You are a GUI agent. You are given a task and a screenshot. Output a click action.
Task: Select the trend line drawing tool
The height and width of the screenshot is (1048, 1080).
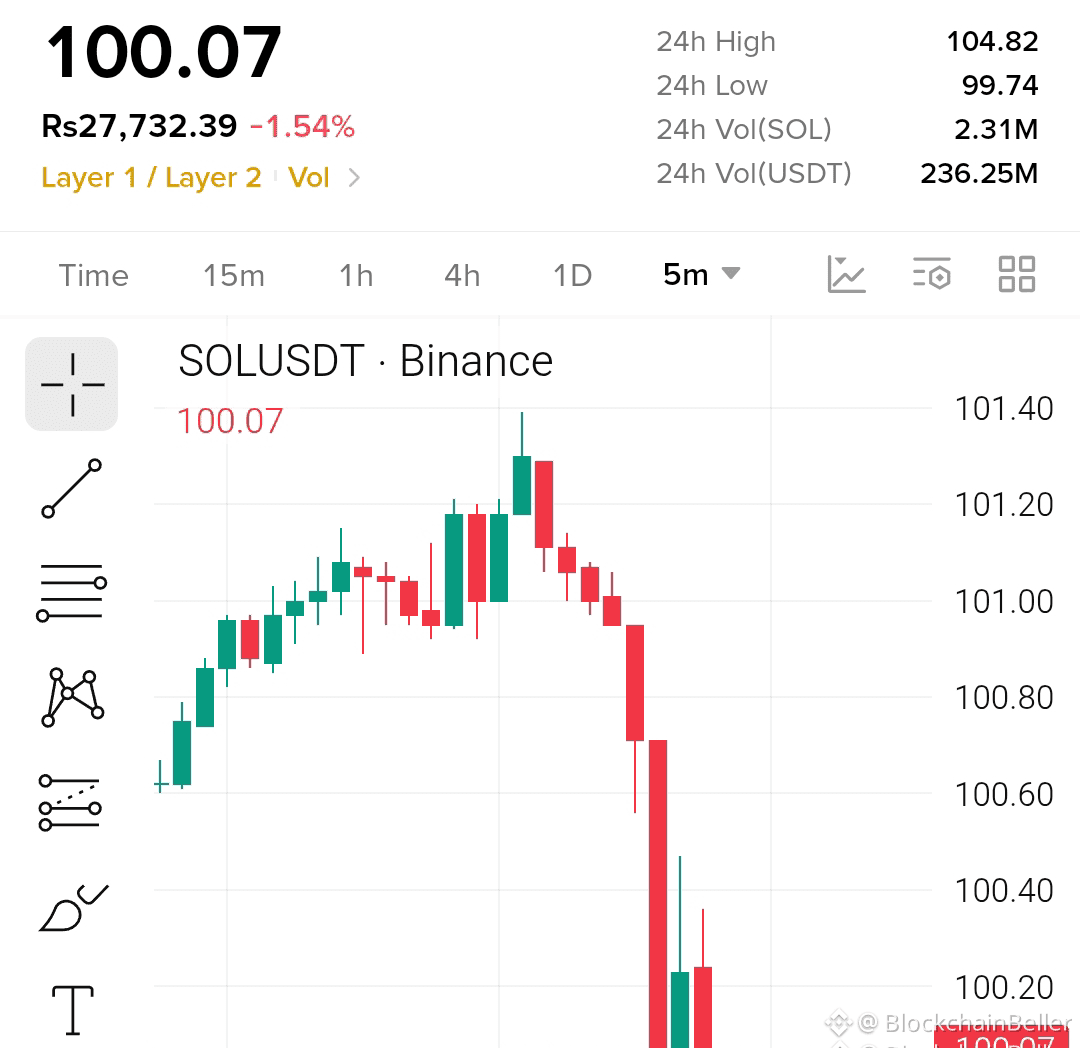coord(72,488)
